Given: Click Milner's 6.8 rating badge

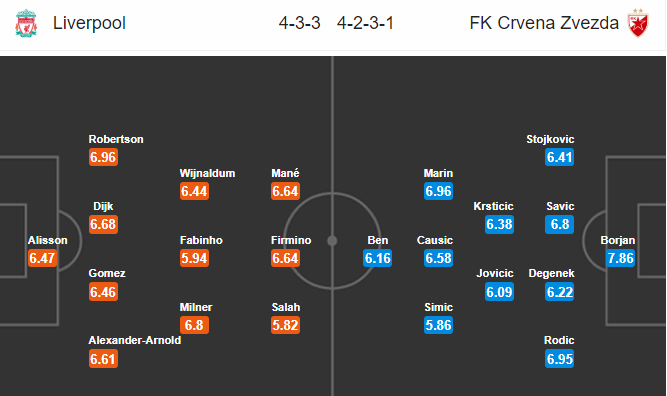Looking at the screenshot, I should tap(194, 325).
